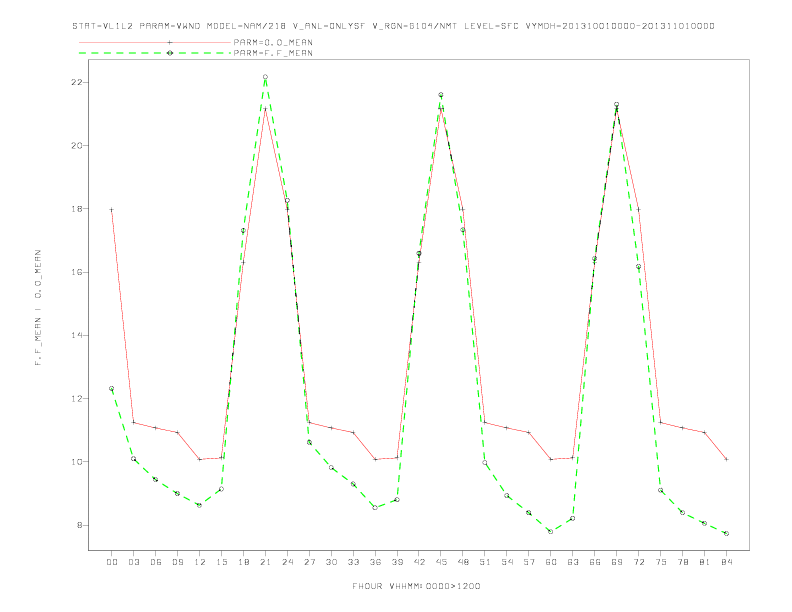Click x-axis tick label 24

click(x=287, y=562)
